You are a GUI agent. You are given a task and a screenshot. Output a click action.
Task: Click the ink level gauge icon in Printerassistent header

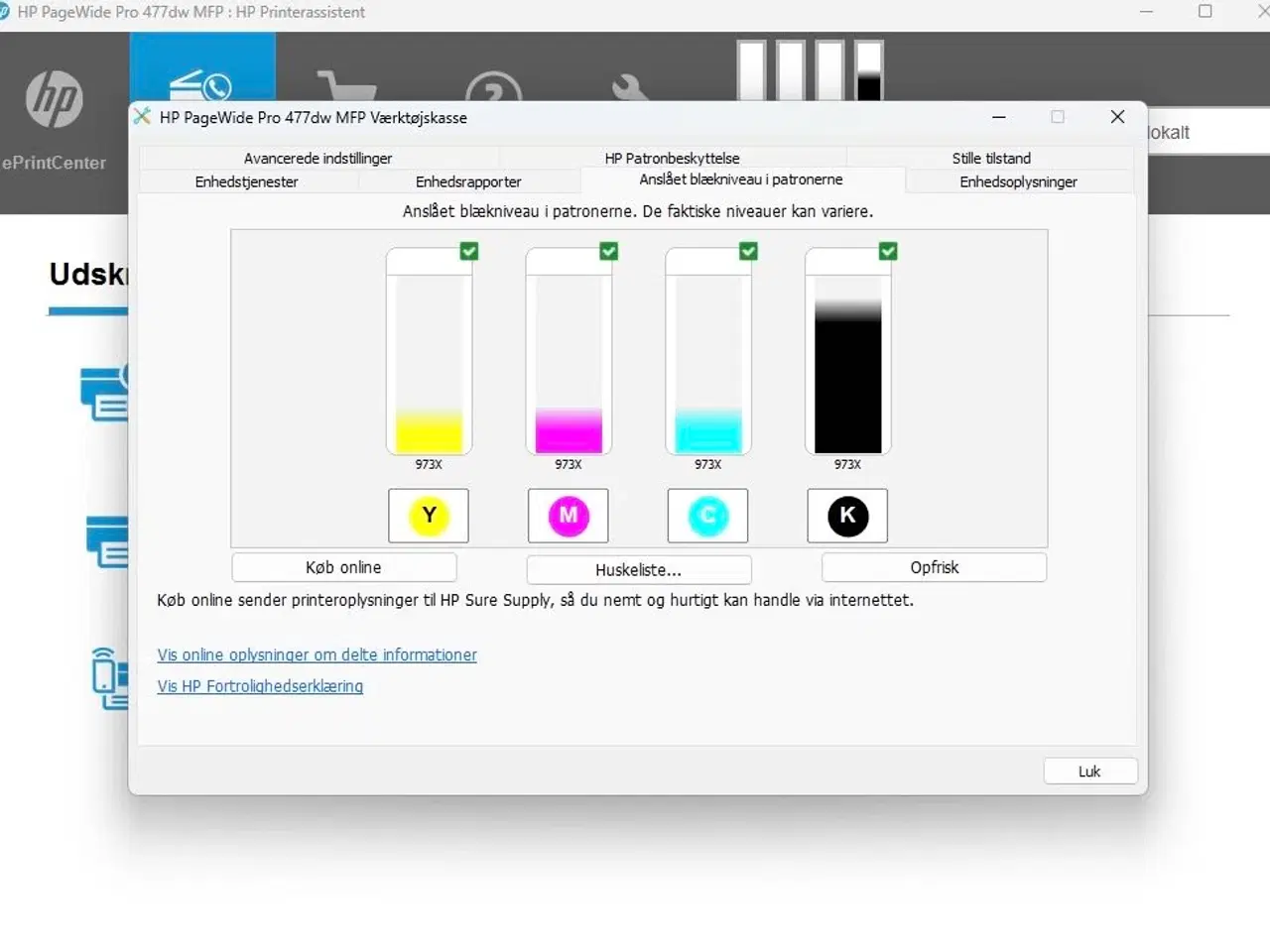(811, 69)
